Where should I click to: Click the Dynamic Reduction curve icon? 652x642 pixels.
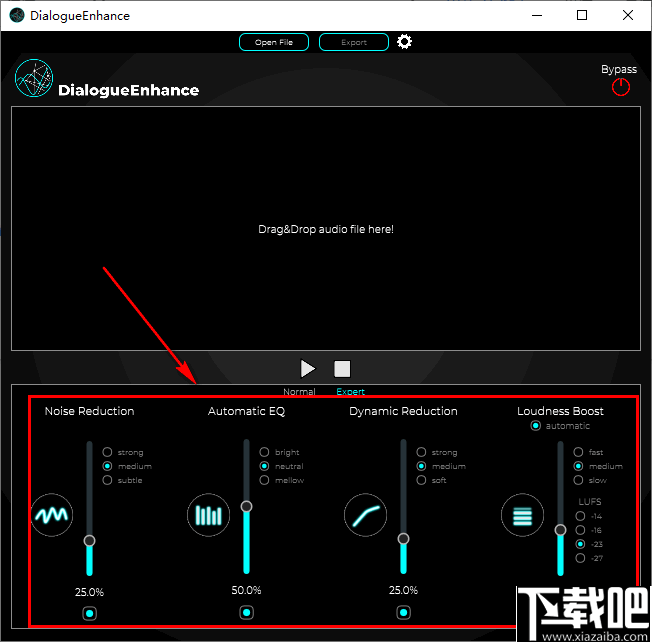coord(366,515)
